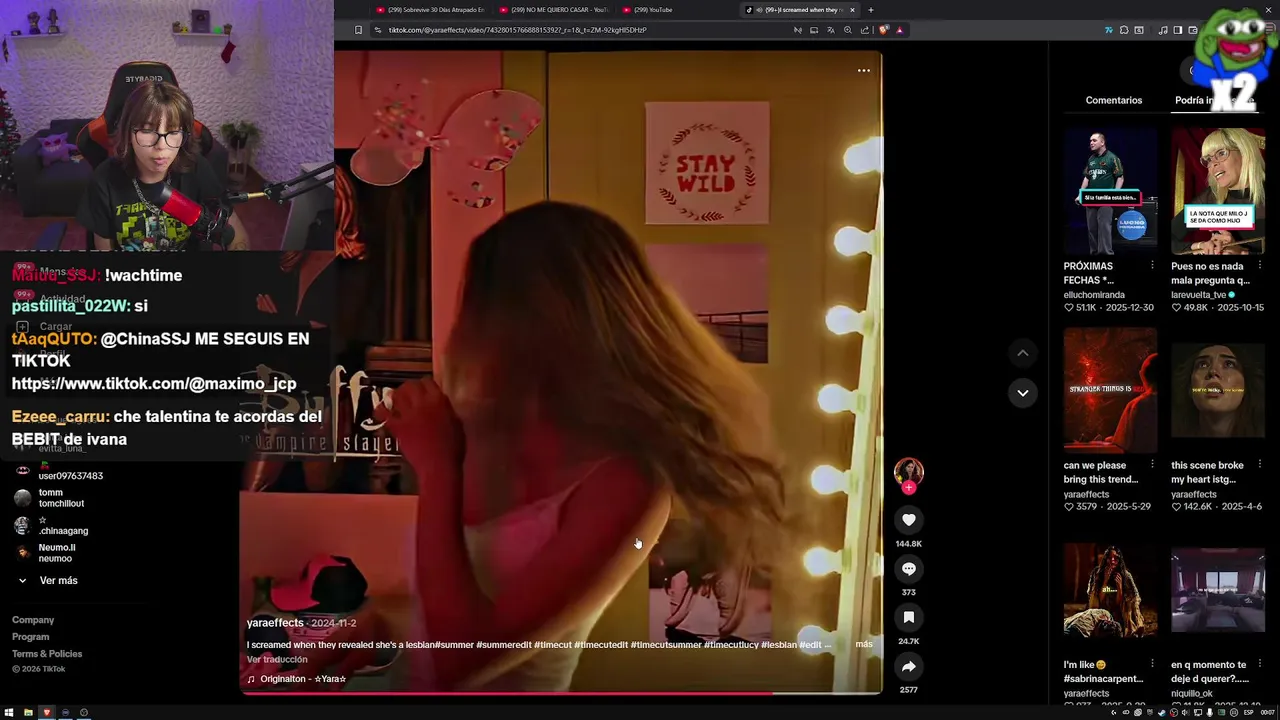The image size is (1280, 720).
Task: Open File Explorer in the taskbar
Action: [28, 713]
